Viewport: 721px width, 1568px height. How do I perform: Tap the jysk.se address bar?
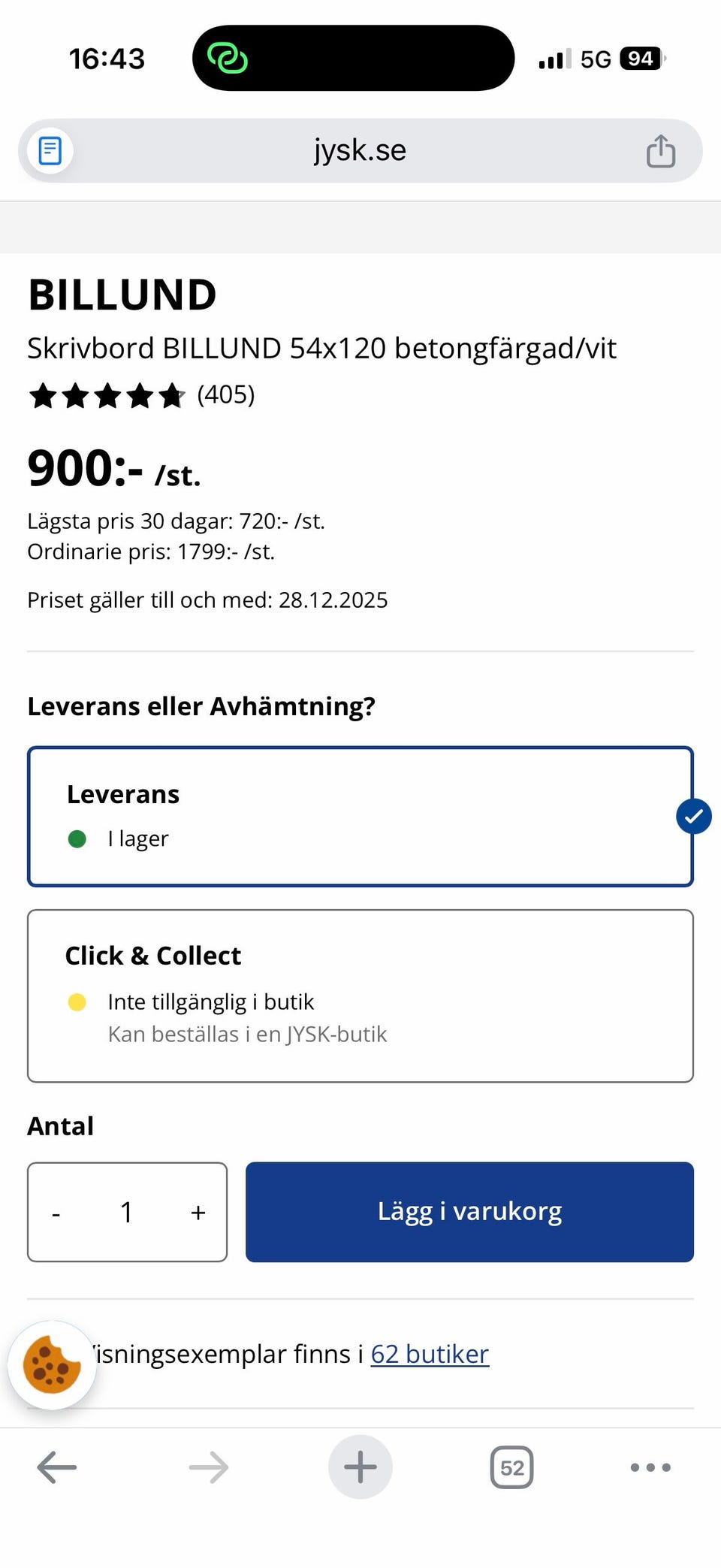[359, 150]
